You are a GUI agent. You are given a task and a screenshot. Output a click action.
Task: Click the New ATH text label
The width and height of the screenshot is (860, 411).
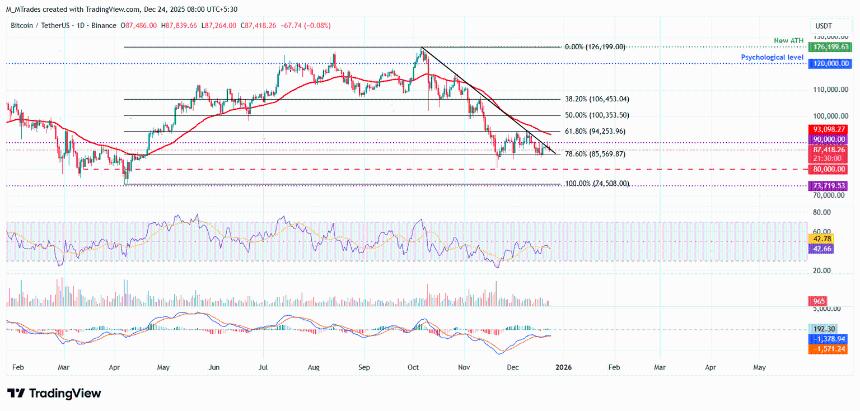coord(790,40)
